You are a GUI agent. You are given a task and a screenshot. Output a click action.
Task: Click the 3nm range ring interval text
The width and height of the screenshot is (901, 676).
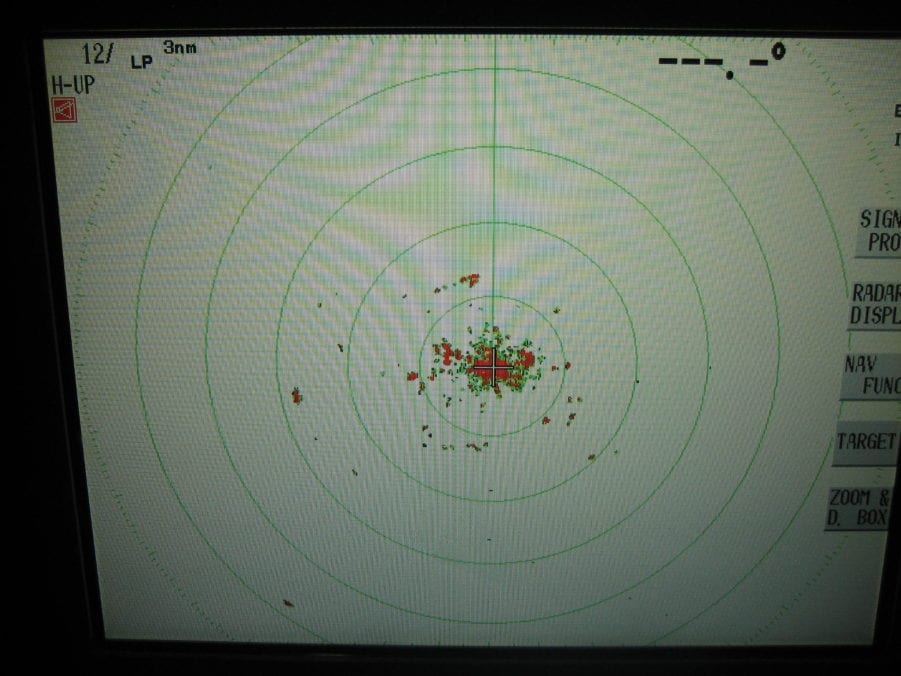pos(180,47)
